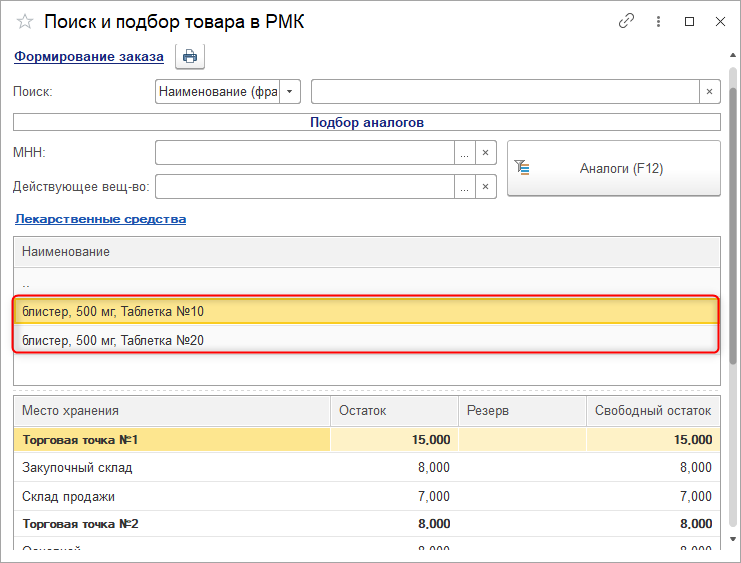Print using the printer icon button
This screenshot has width=741, height=563.
190,57
